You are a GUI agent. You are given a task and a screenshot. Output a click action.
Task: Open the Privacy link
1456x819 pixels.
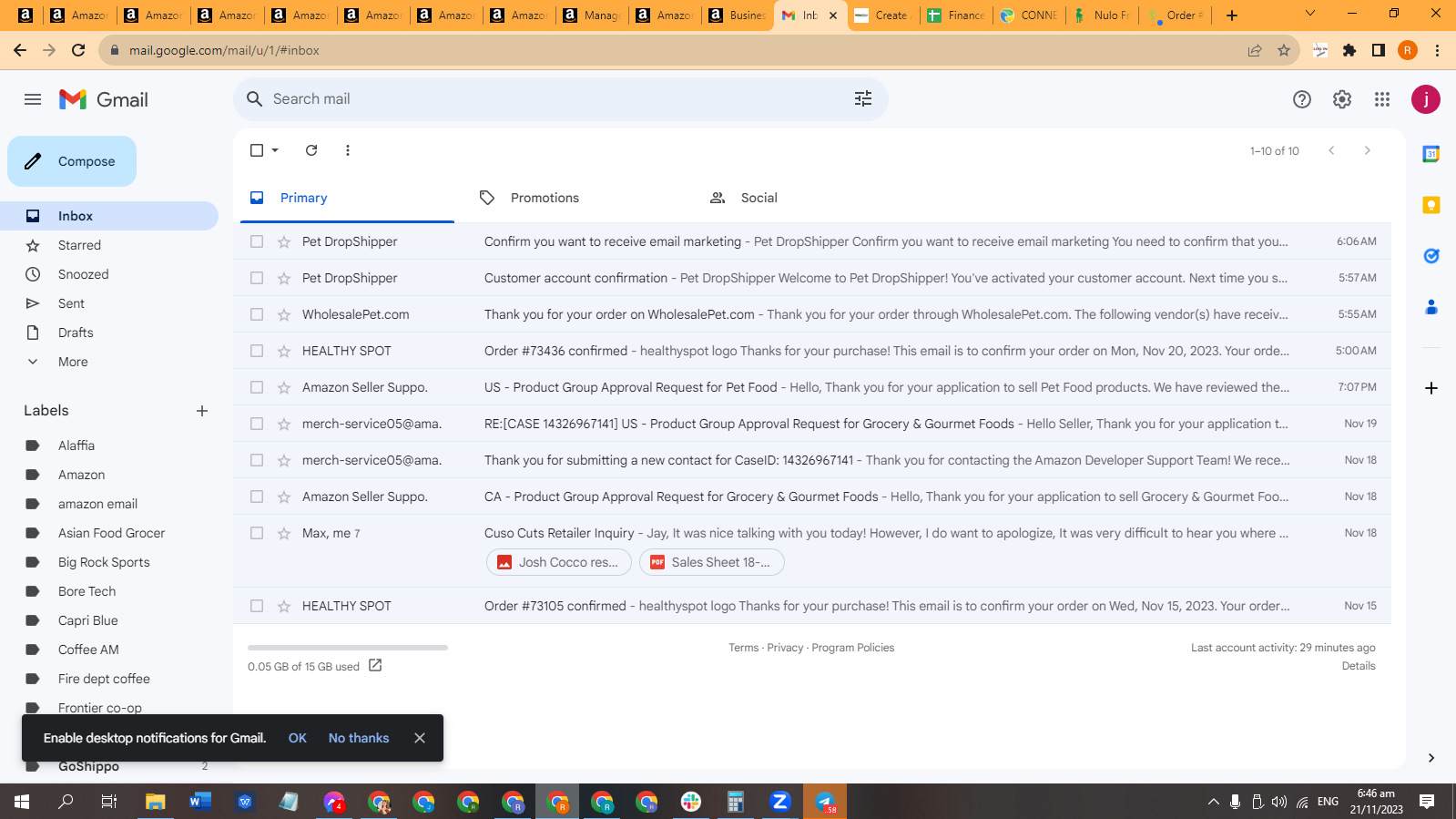pos(785,648)
